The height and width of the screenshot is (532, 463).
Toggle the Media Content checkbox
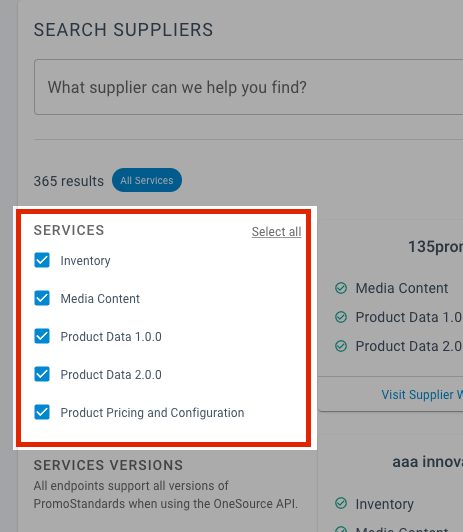click(42, 298)
